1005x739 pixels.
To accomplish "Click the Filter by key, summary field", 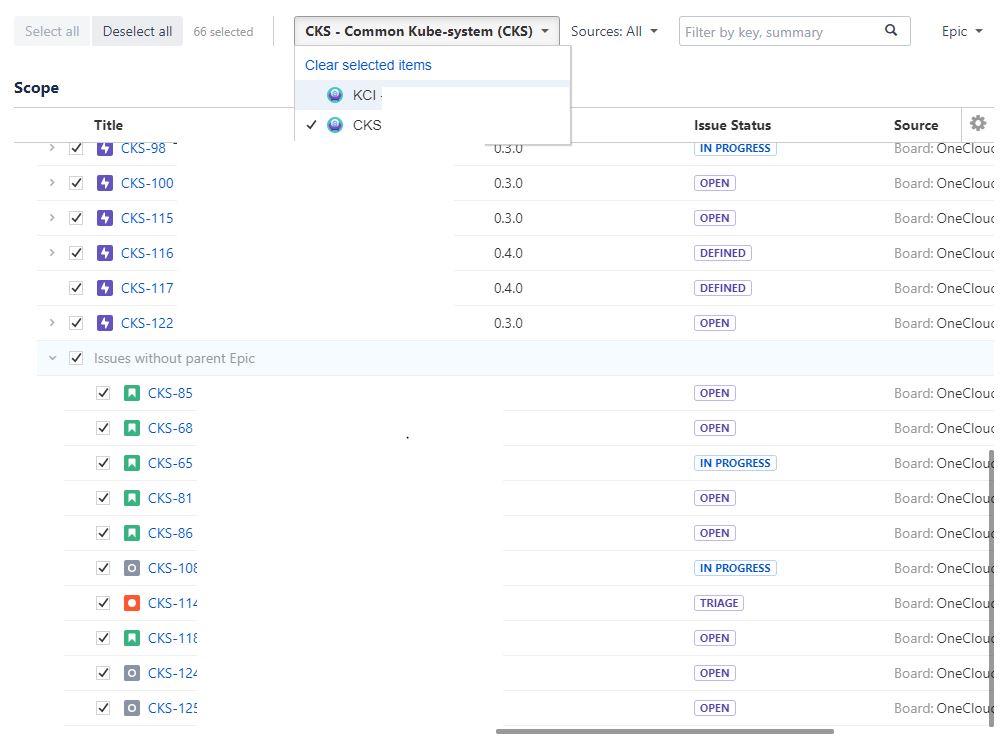I will [x=782, y=31].
